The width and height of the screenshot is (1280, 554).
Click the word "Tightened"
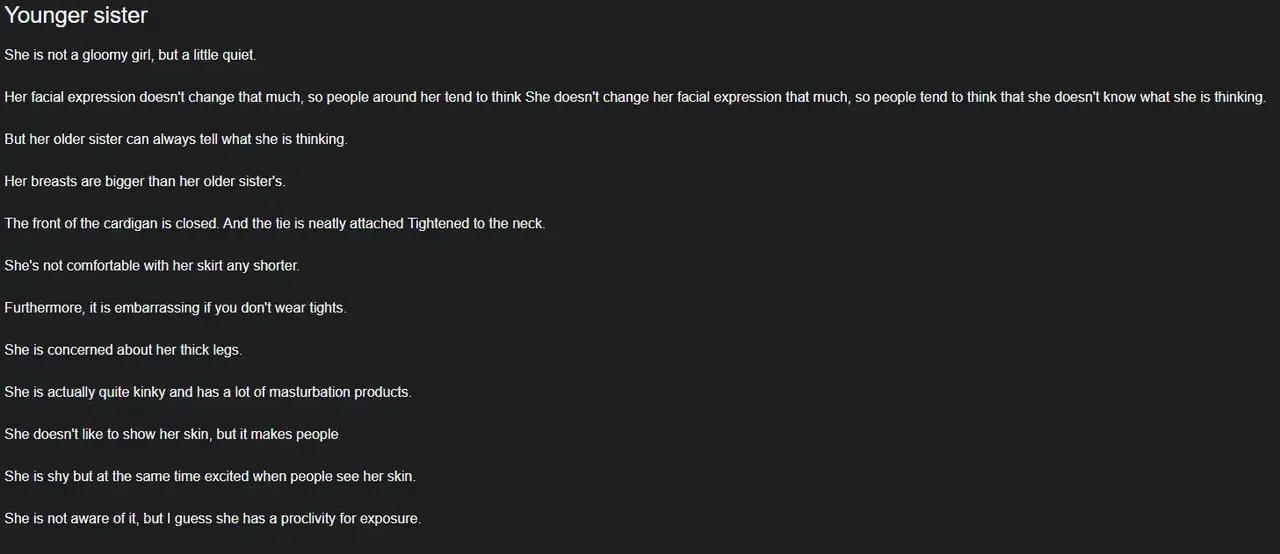tap(438, 223)
